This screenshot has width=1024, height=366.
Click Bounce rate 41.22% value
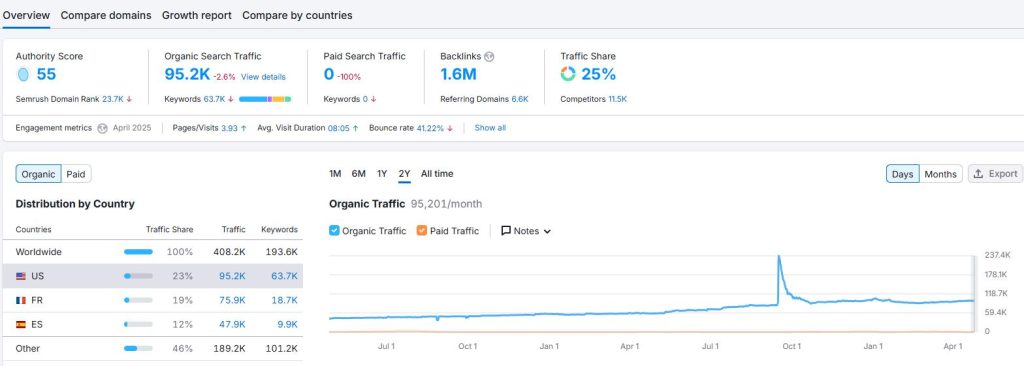[430, 128]
